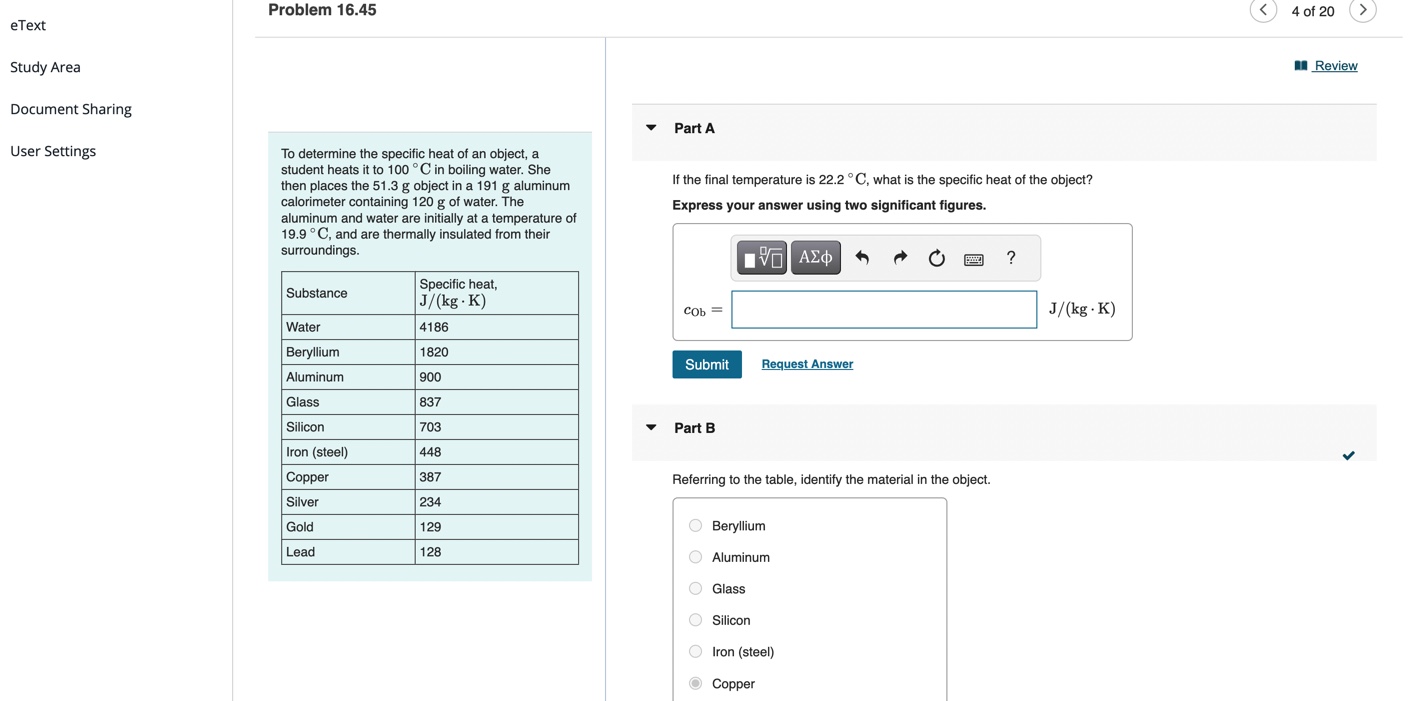The width and height of the screenshot is (1416, 701).
Task: Collapse the Part A section
Action: pyautogui.click(x=651, y=127)
